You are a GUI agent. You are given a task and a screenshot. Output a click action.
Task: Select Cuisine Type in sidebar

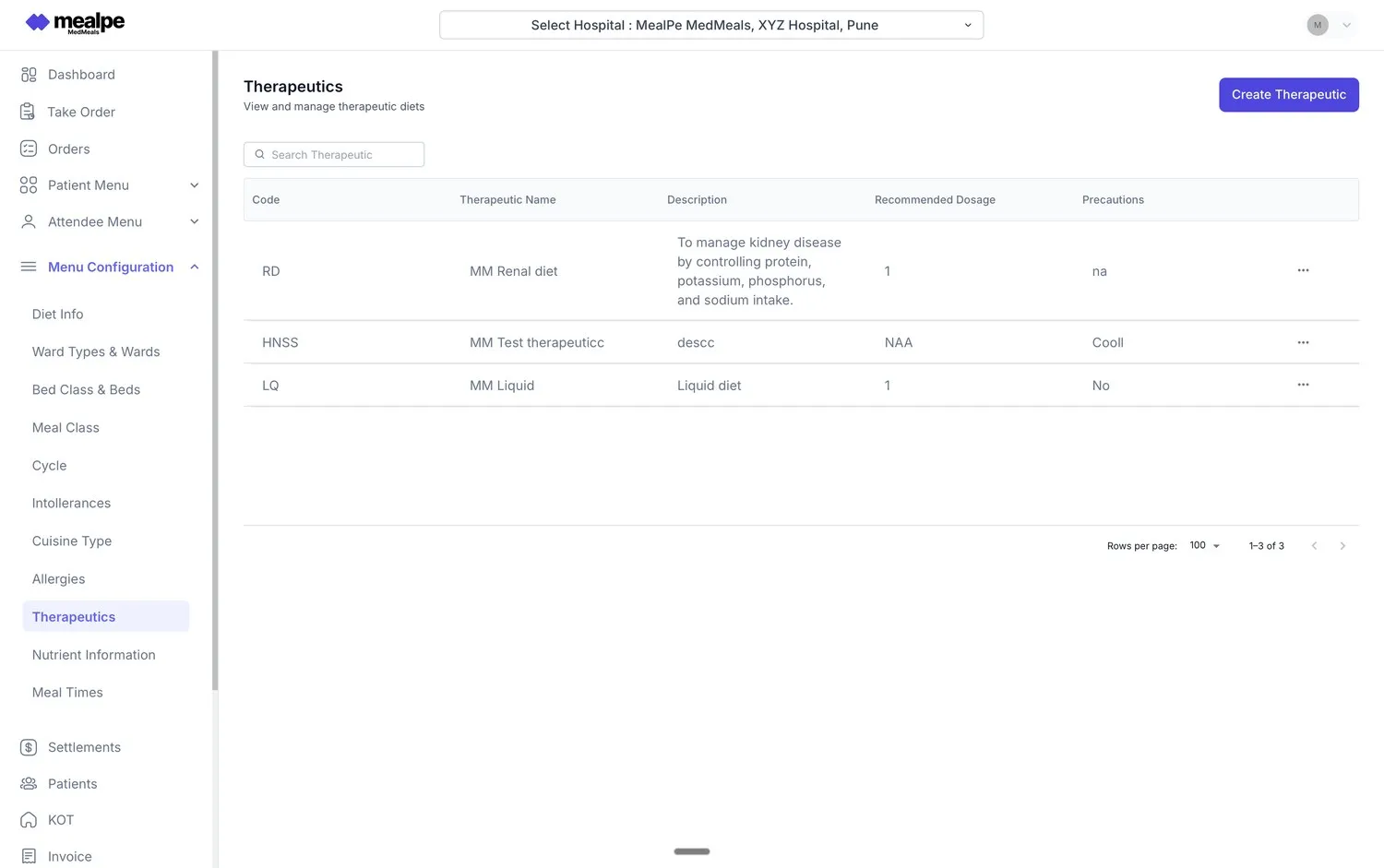click(x=72, y=541)
